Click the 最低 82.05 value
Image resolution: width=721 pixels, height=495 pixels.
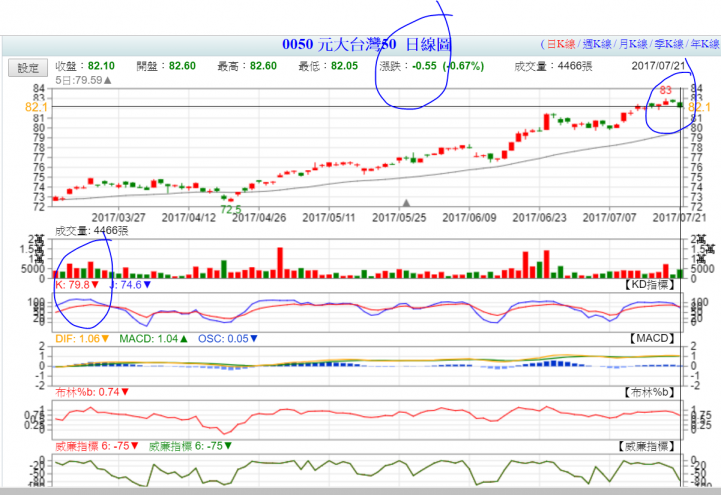(328, 66)
